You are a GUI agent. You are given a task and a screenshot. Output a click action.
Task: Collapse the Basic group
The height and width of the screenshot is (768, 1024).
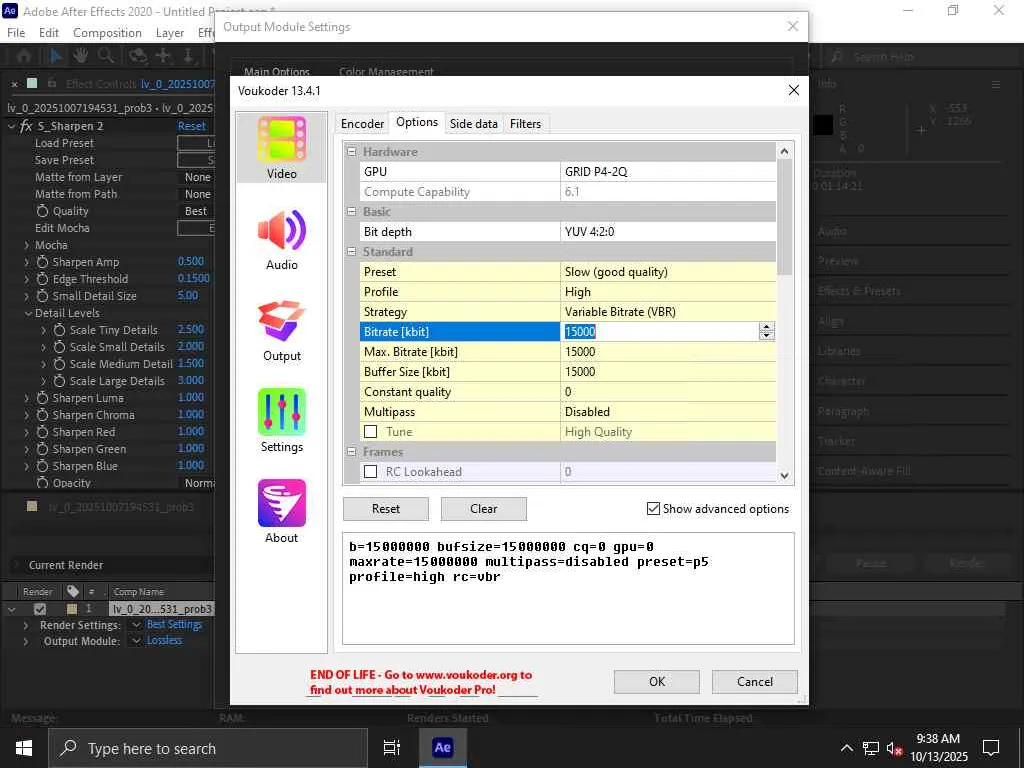point(351,212)
